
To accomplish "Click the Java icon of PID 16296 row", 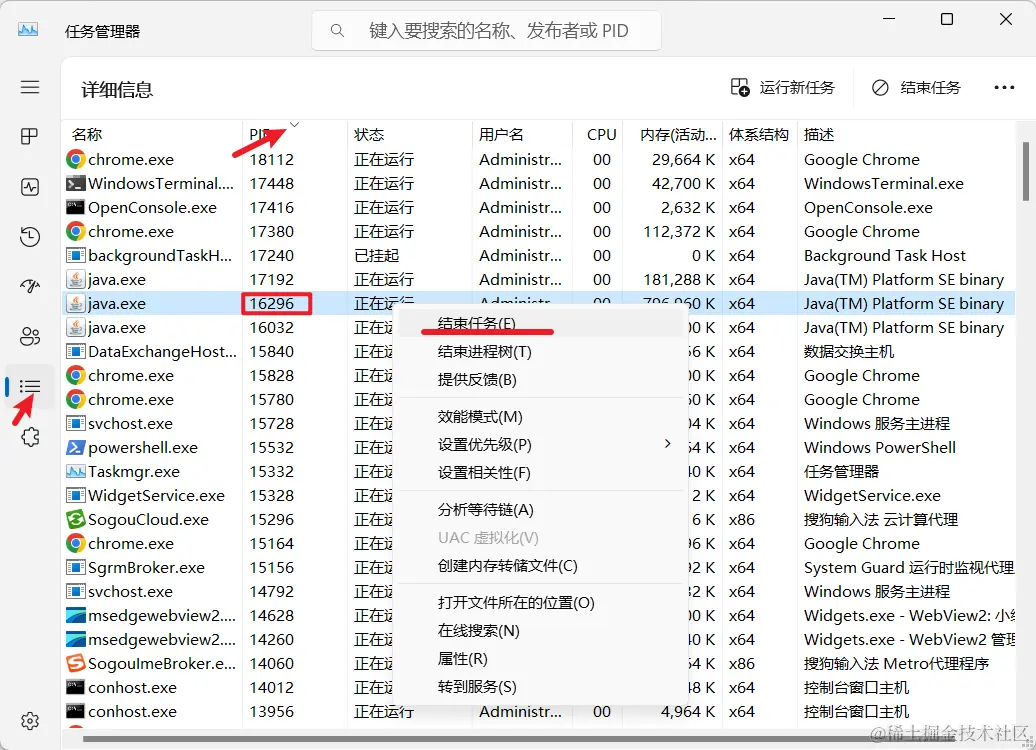I will [x=75, y=303].
